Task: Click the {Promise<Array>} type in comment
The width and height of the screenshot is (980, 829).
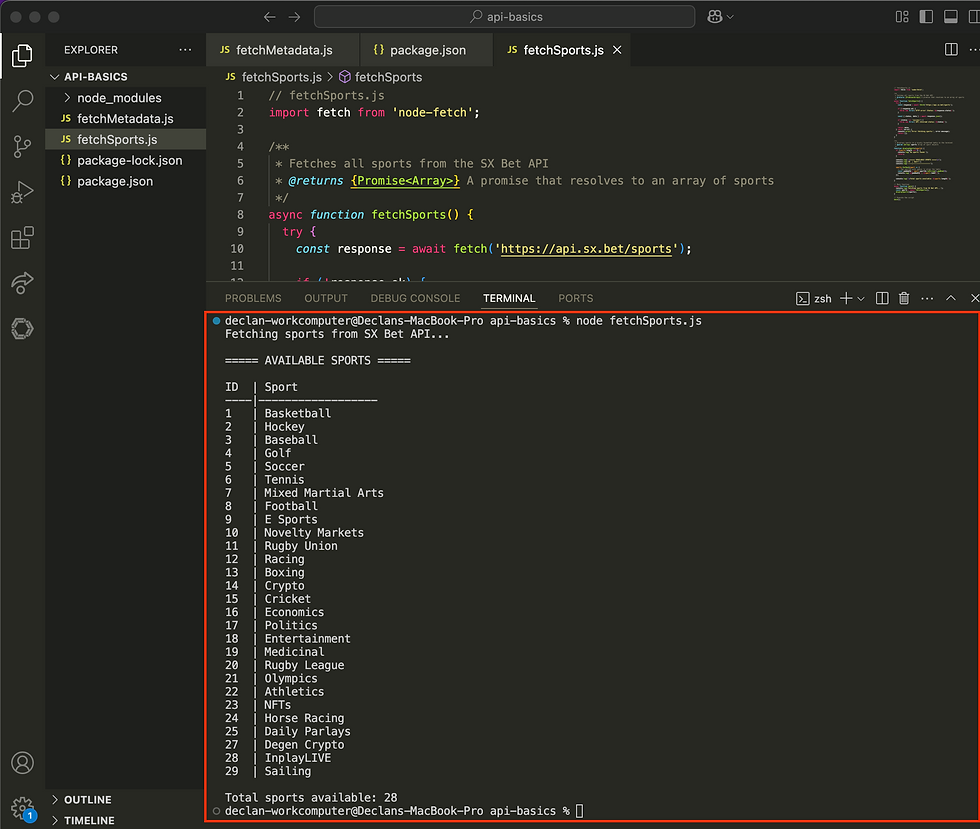Action: pos(405,181)
